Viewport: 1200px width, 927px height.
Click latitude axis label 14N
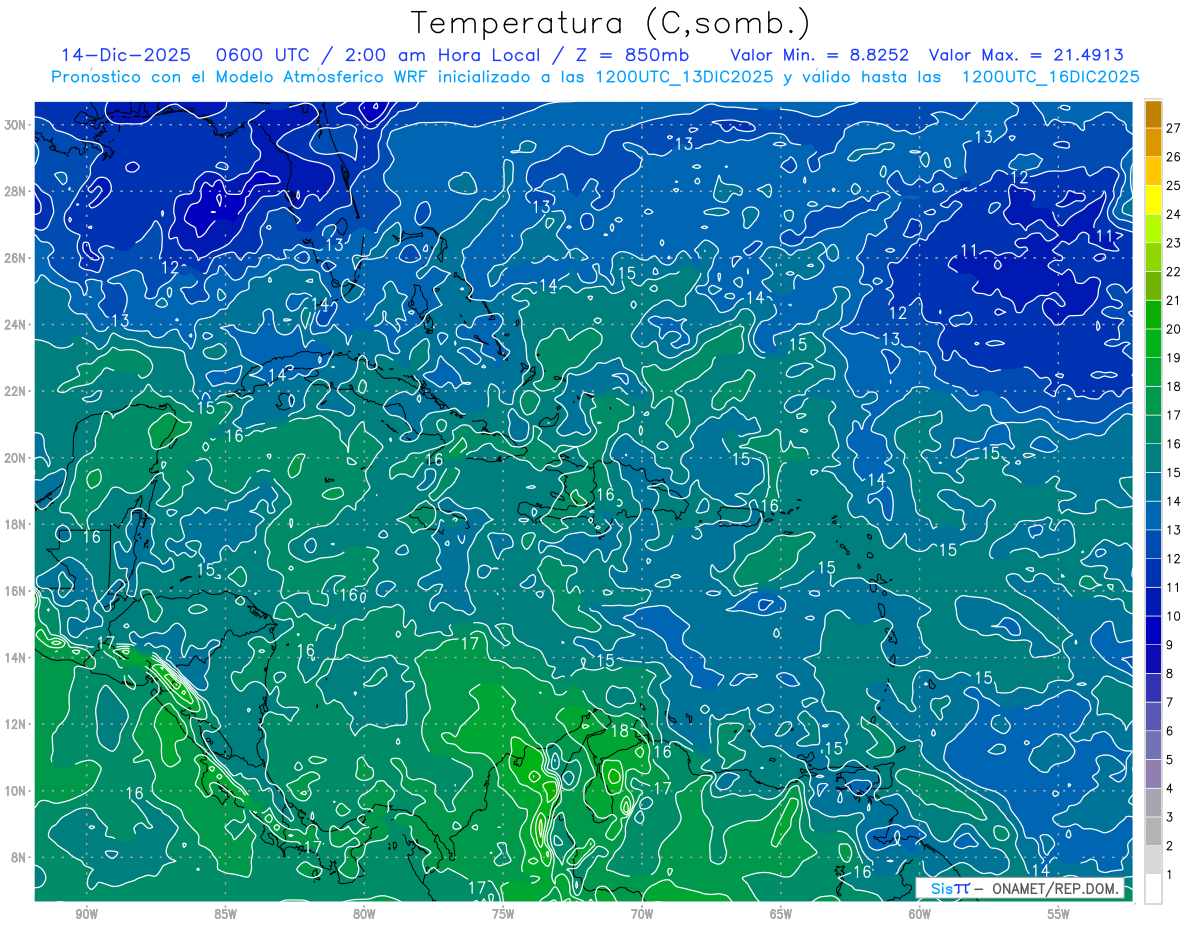click(16, 657)
